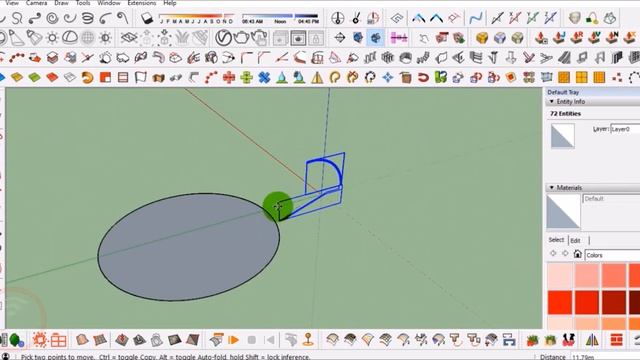Screen dimensions: 640x360
Task: Click the first orange grid icon
Action: tap(564, 77)
